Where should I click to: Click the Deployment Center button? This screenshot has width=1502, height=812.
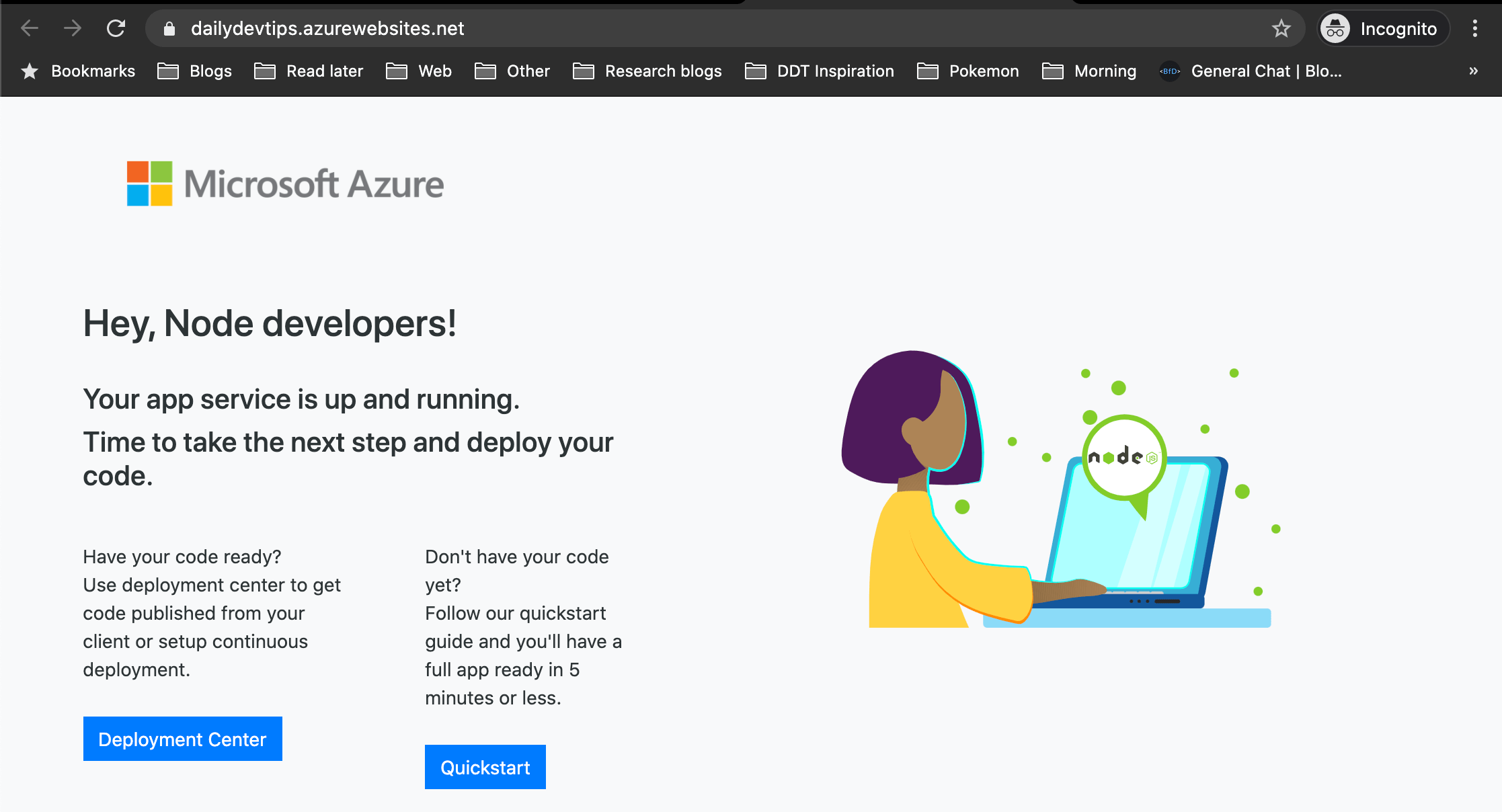tap(182, 739)
